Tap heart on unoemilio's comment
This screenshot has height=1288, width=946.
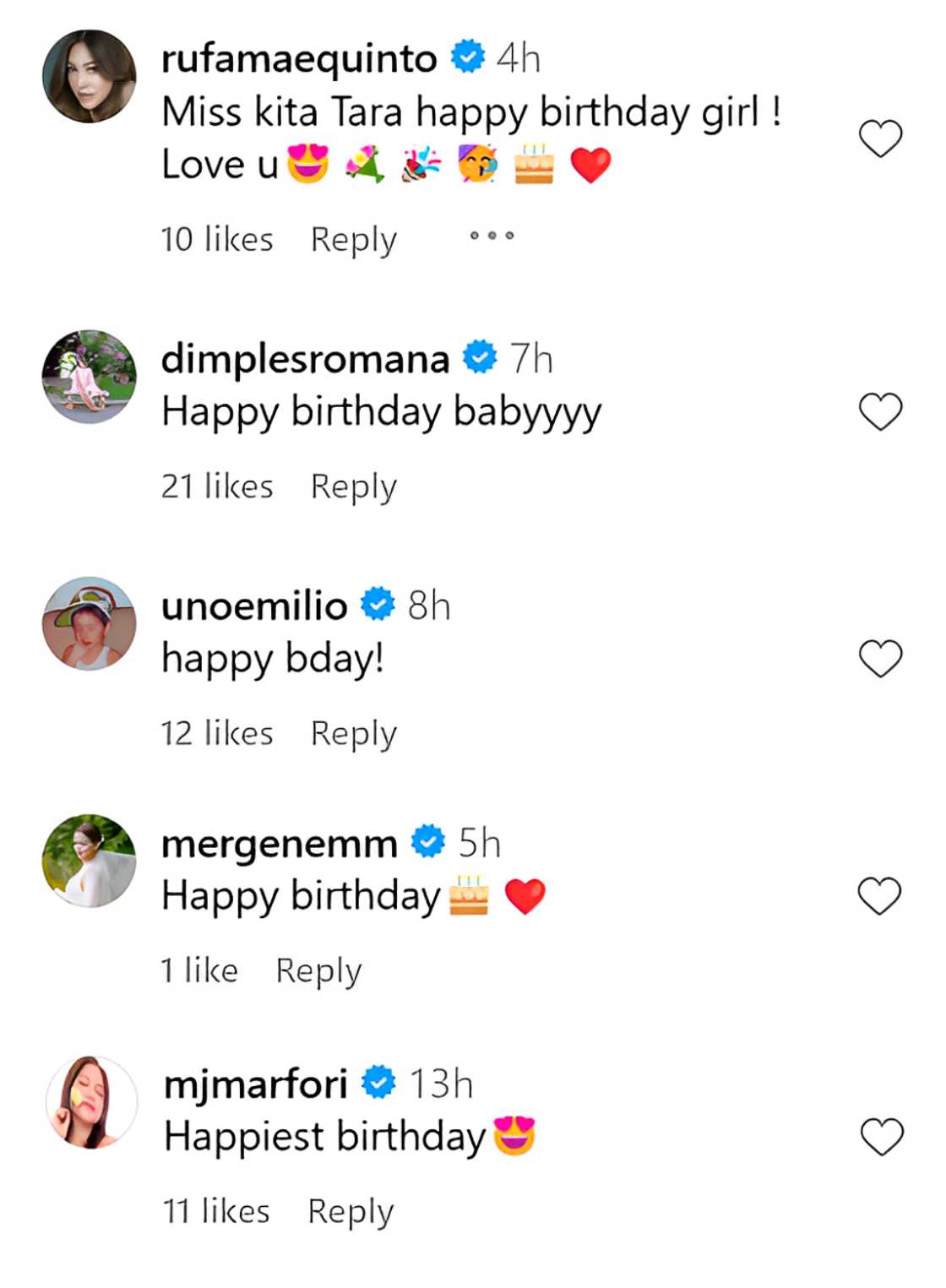click(880, 659)
